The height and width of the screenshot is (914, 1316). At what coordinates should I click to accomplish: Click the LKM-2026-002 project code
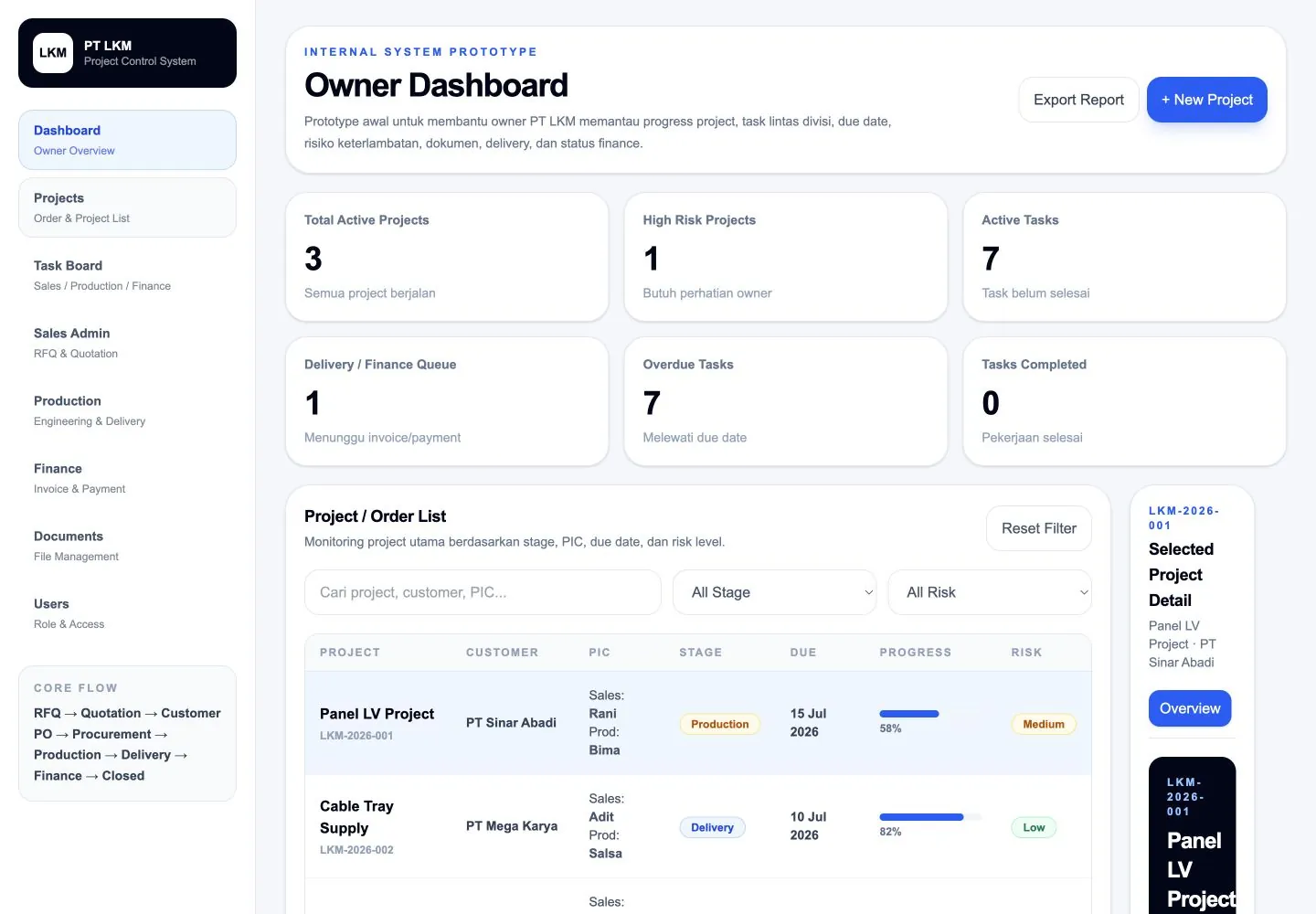[x=356, y=850]
